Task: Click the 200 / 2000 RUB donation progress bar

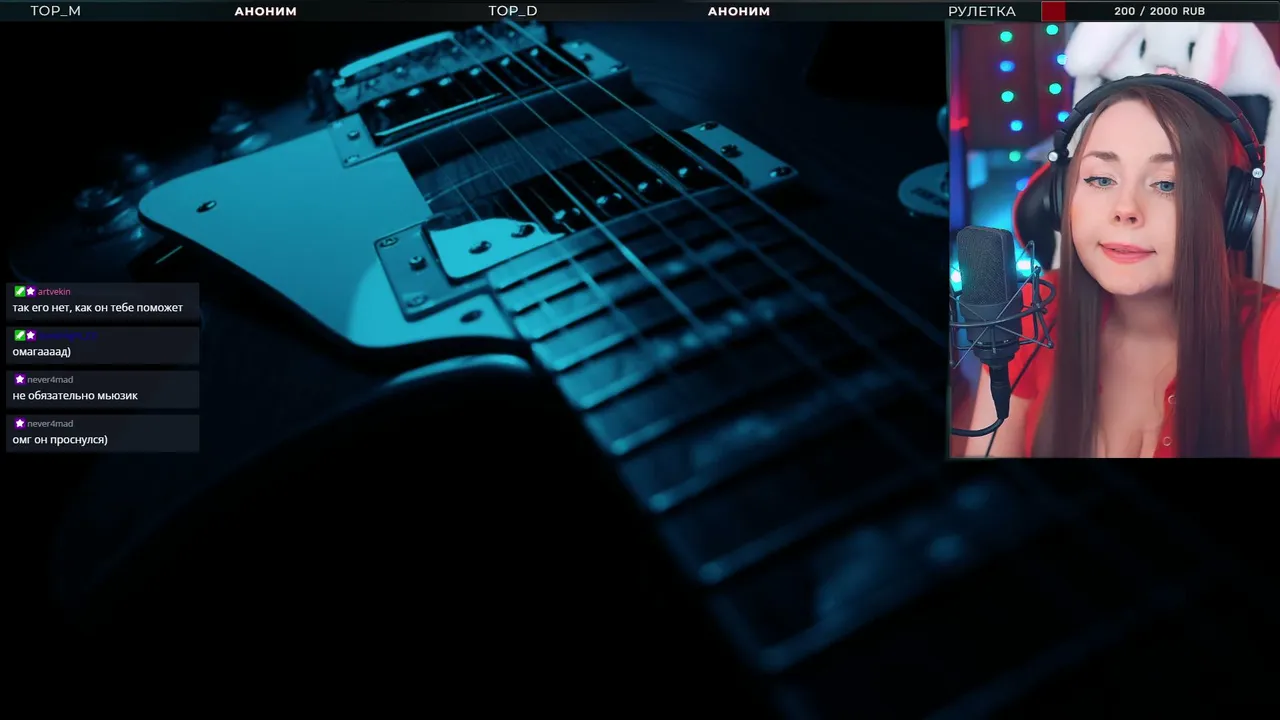Action: pyautogui.click(x=1159, y=11)
